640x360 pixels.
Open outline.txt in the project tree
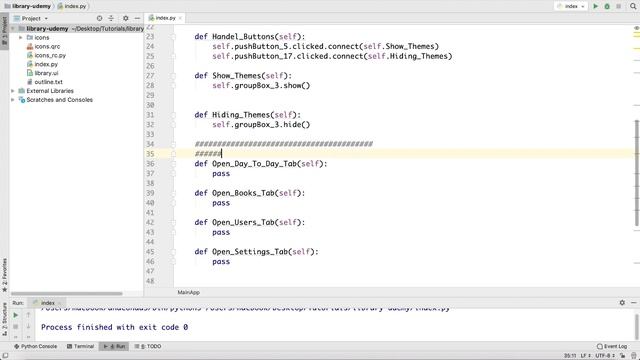[x=44, y=82]
